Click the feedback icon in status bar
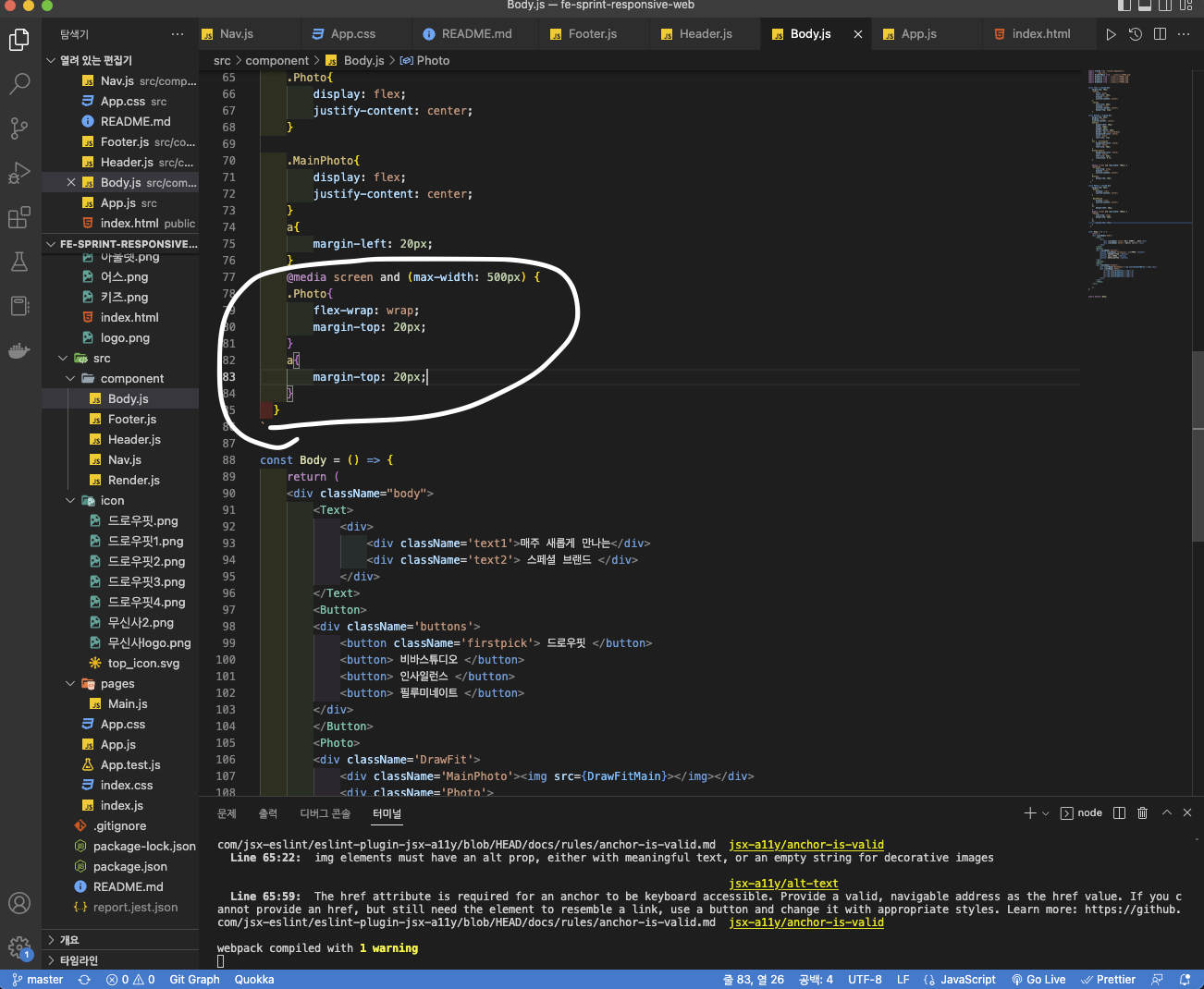 pos(1157,980)
